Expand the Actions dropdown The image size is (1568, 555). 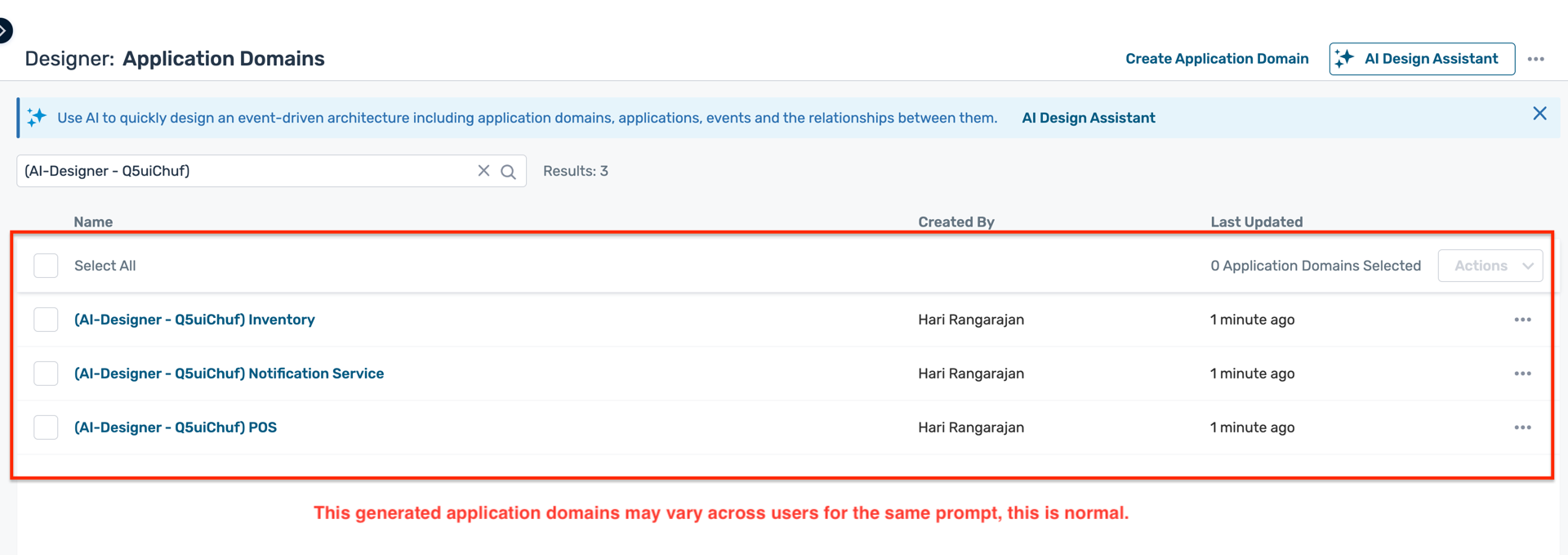click(1490, 266)
